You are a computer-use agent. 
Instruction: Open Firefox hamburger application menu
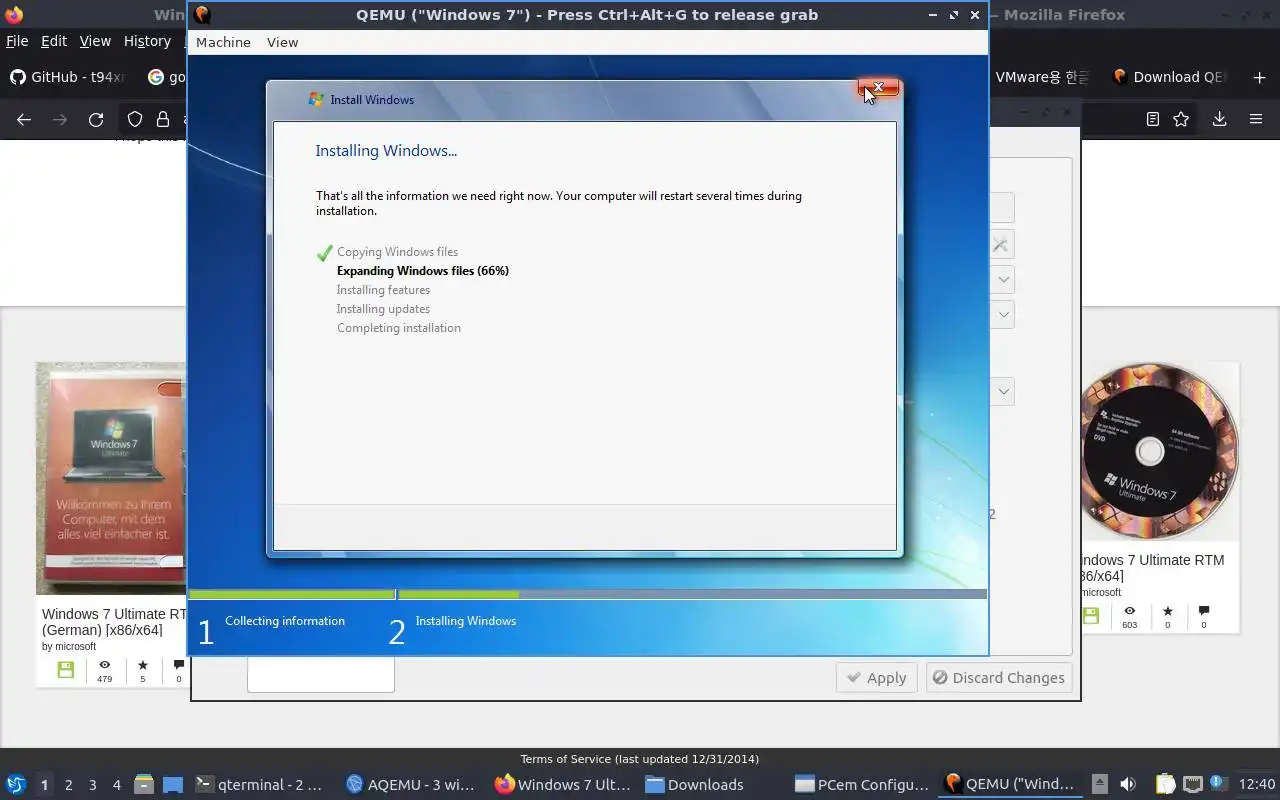[x=1256, y=120]
